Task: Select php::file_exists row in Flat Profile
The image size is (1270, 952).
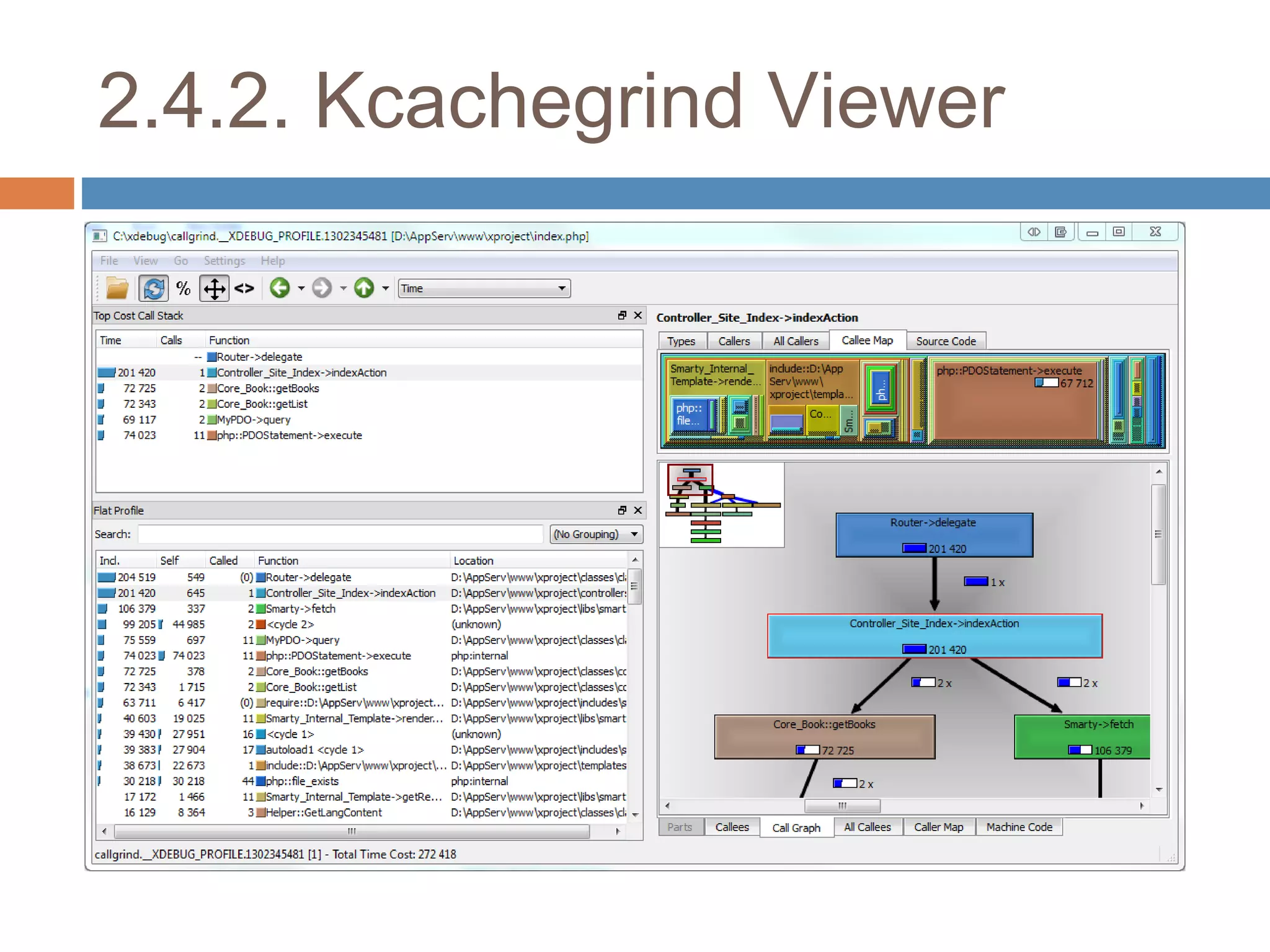Action: (362, 781)
